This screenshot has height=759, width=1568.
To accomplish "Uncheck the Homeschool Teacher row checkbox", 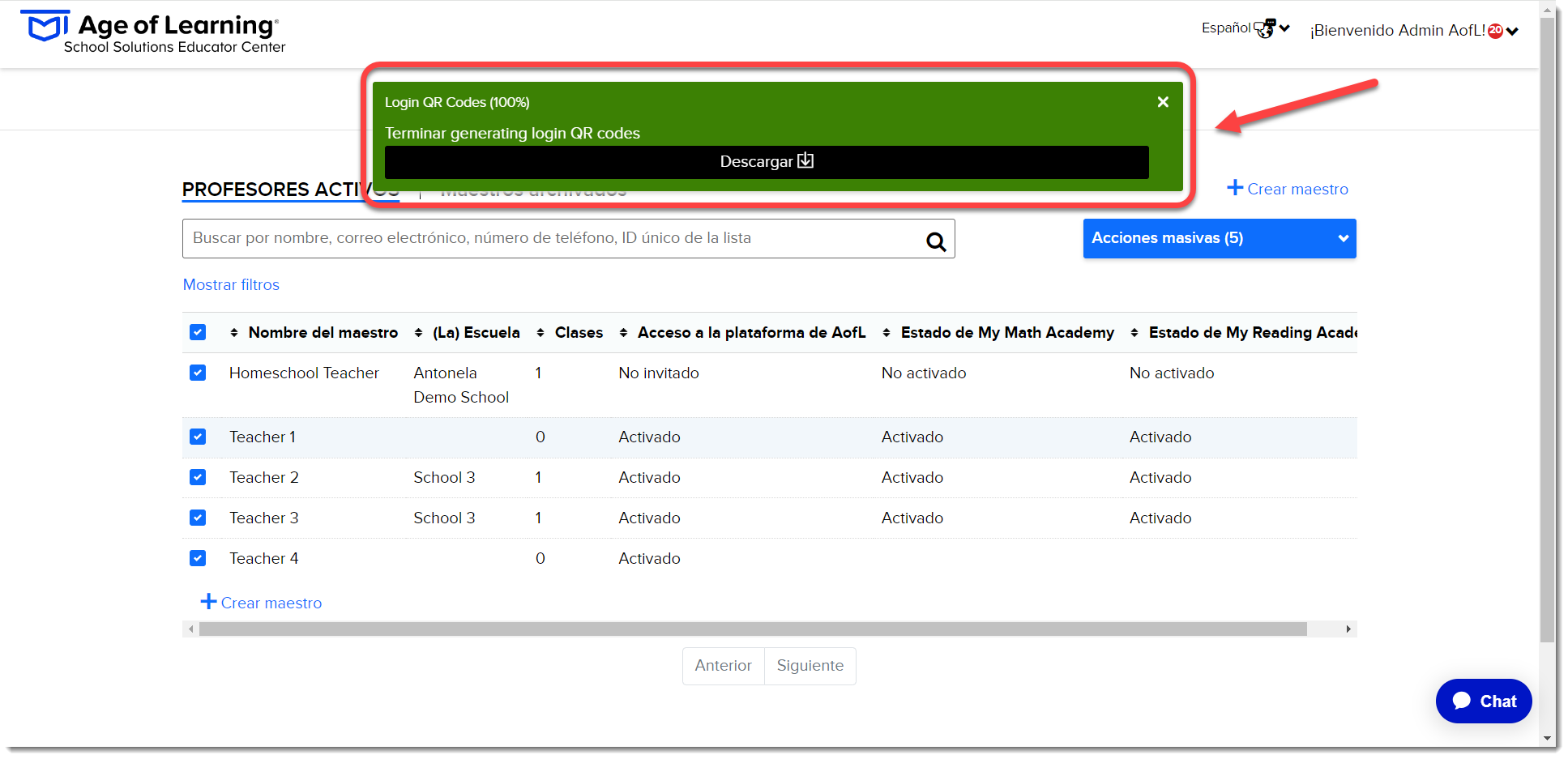I will pos(198,373).
